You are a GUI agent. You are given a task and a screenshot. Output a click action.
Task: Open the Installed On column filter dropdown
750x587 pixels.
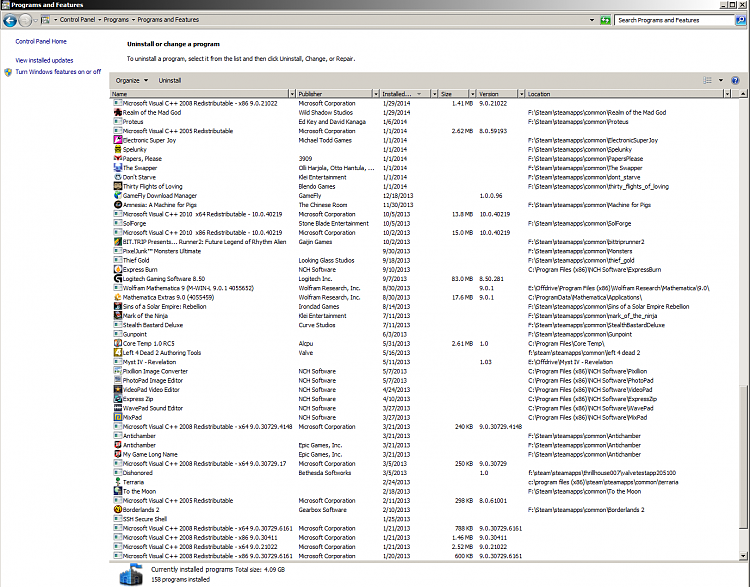pyautogui.click(x=434, y=94)
